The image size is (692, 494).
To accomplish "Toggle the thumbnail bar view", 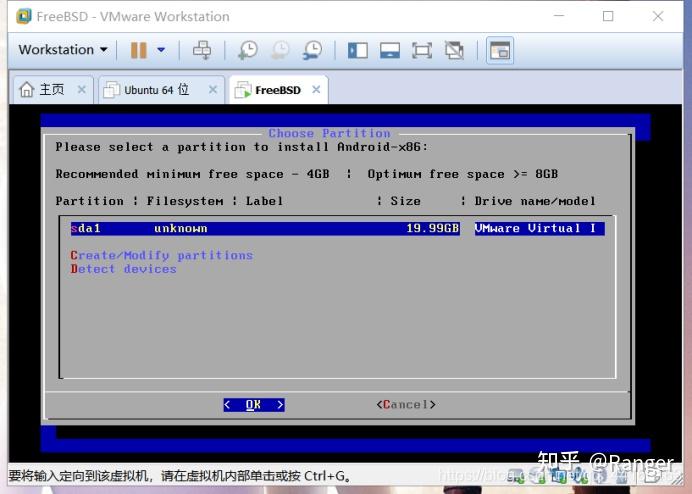I will 390,50.
